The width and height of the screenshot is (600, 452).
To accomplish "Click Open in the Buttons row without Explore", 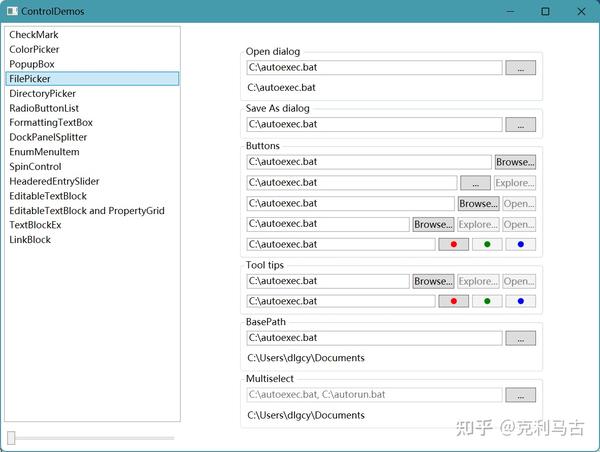I will (519, 204).
